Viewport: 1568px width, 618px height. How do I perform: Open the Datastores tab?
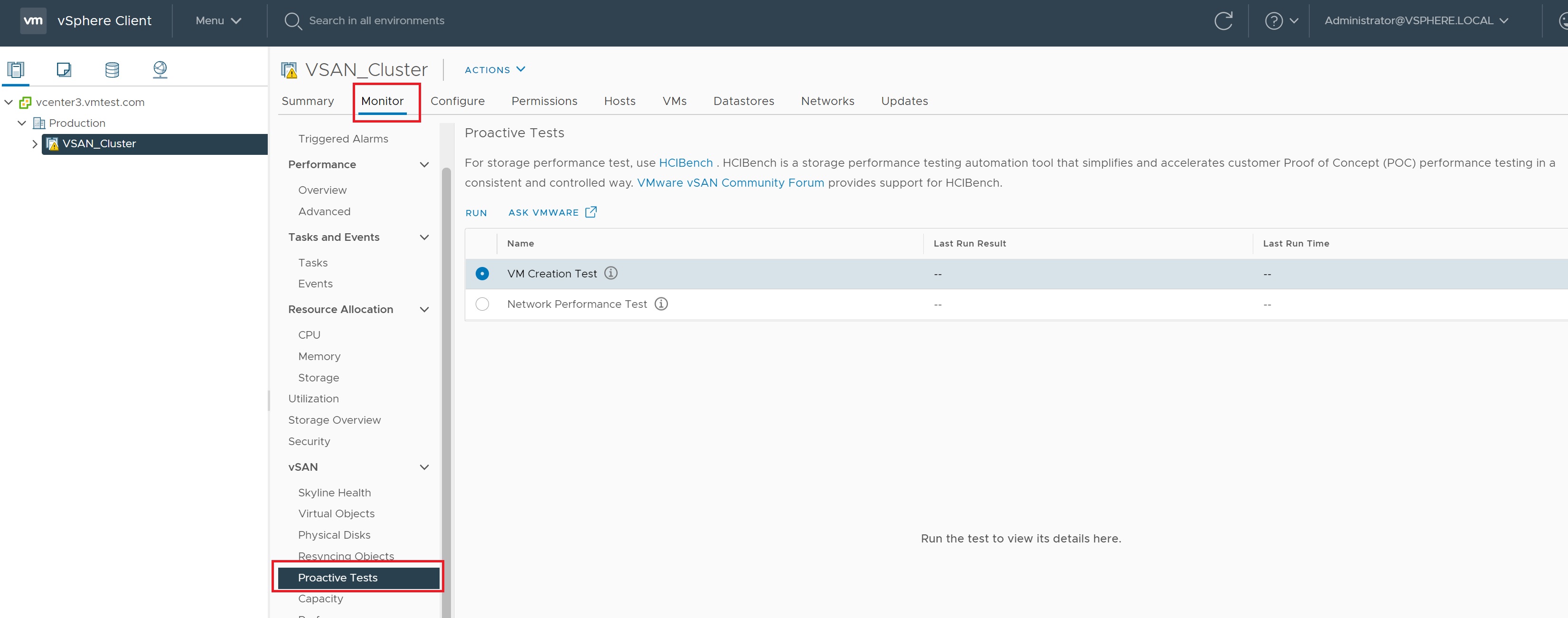pos(743,101)
